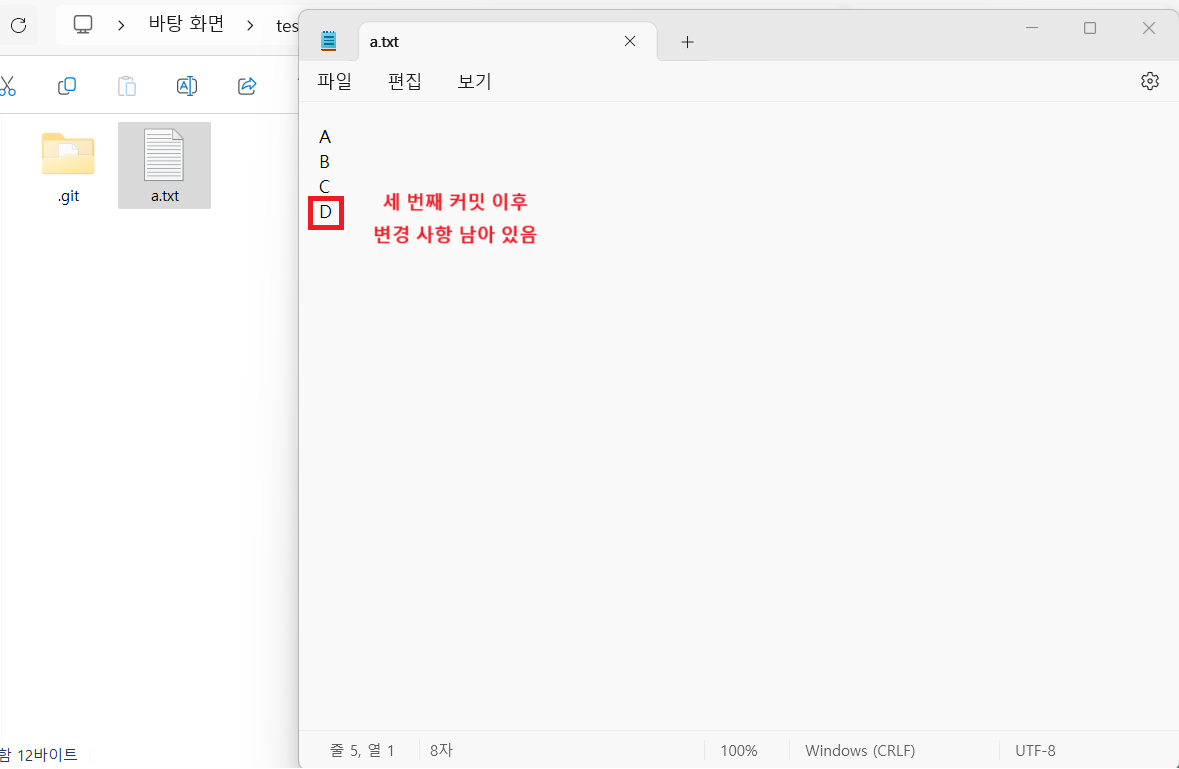Select the .git folder in File Explorer

click(x=66, y=165)
